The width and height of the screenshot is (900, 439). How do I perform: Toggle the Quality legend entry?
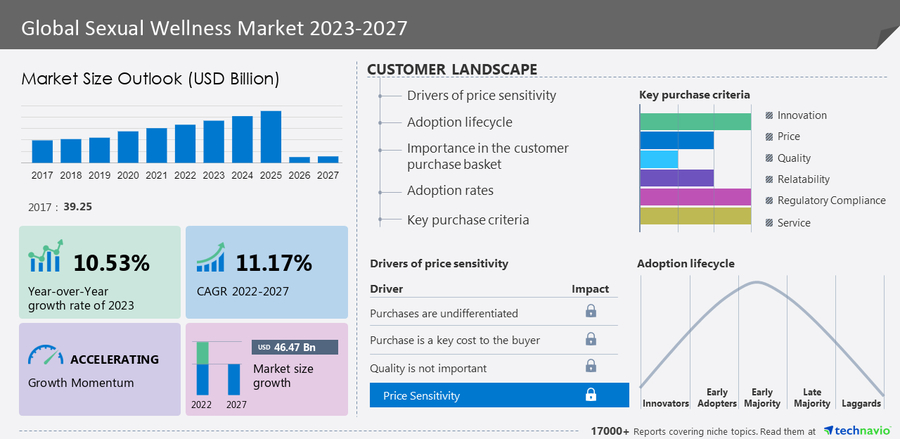click(769, 158)
